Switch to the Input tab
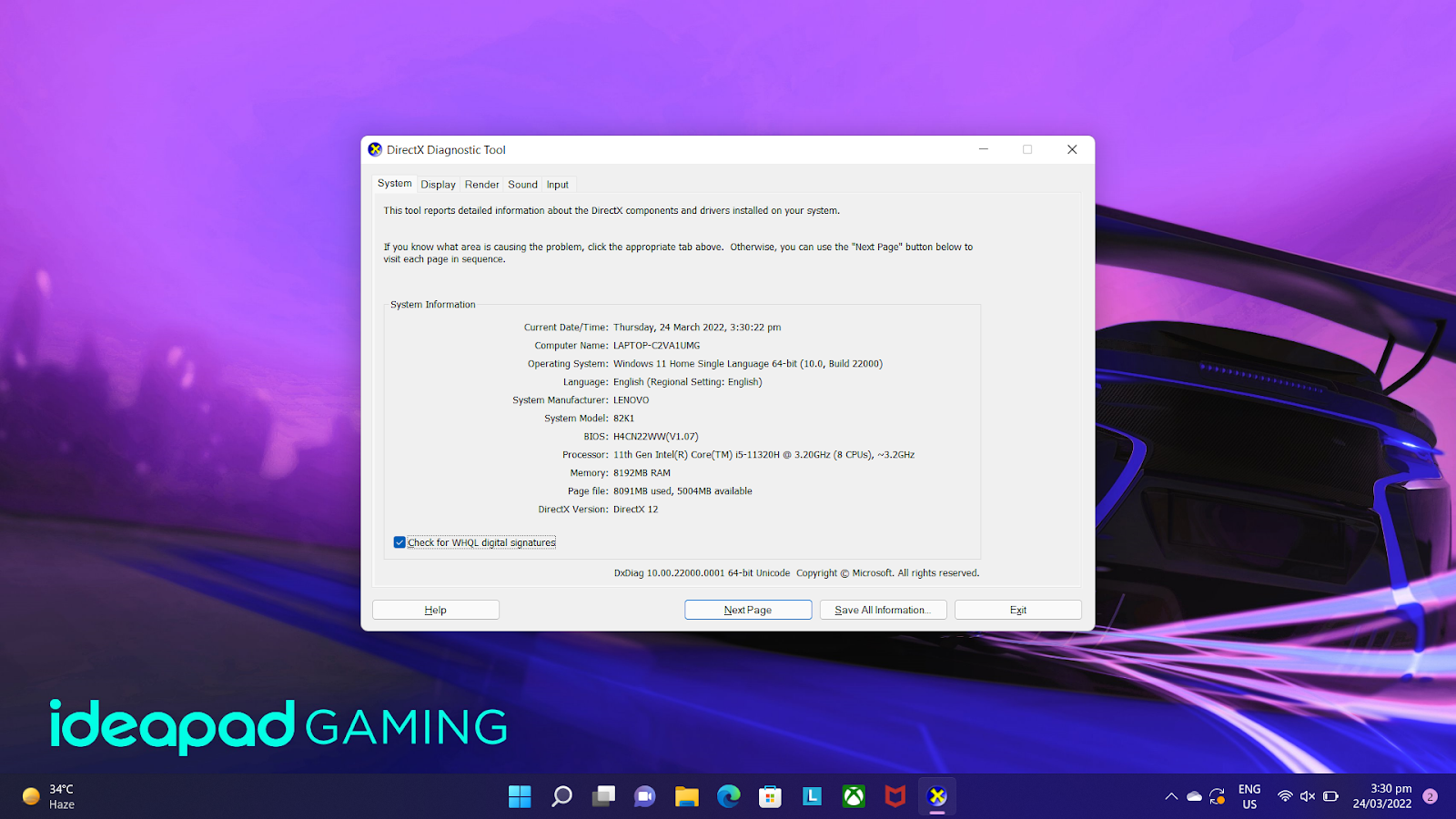 coord(558,185)
